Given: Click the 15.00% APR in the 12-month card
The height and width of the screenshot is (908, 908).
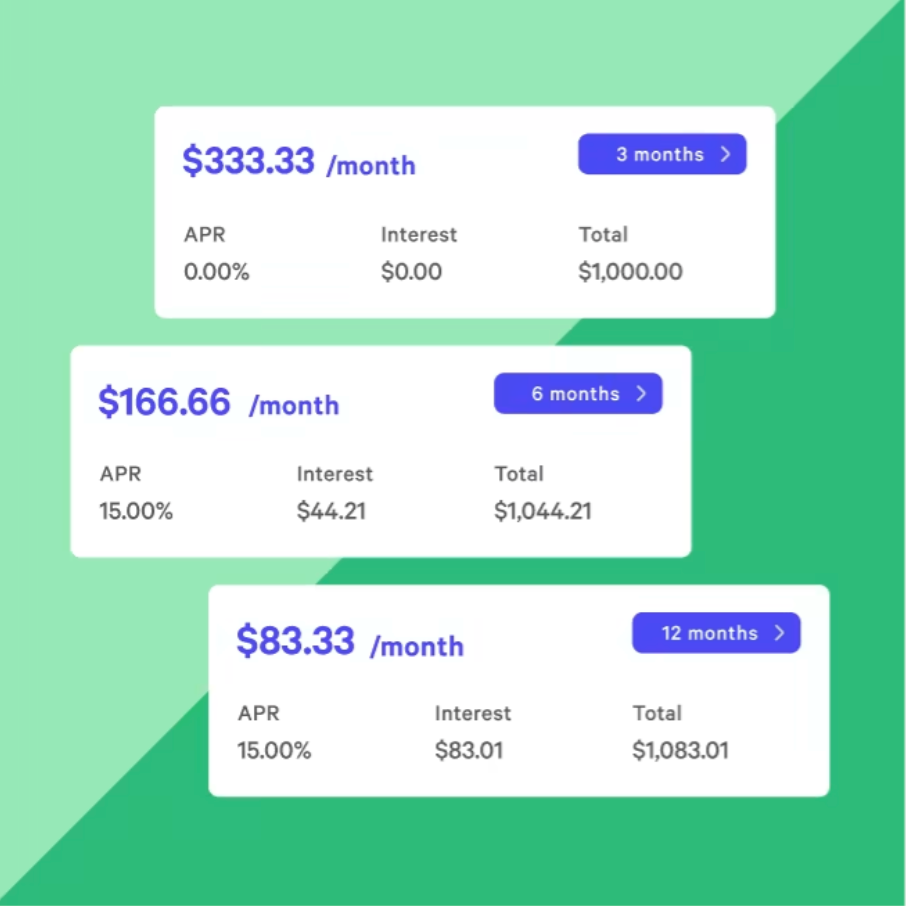Looking at the screenshot, I should click(274, 751).
